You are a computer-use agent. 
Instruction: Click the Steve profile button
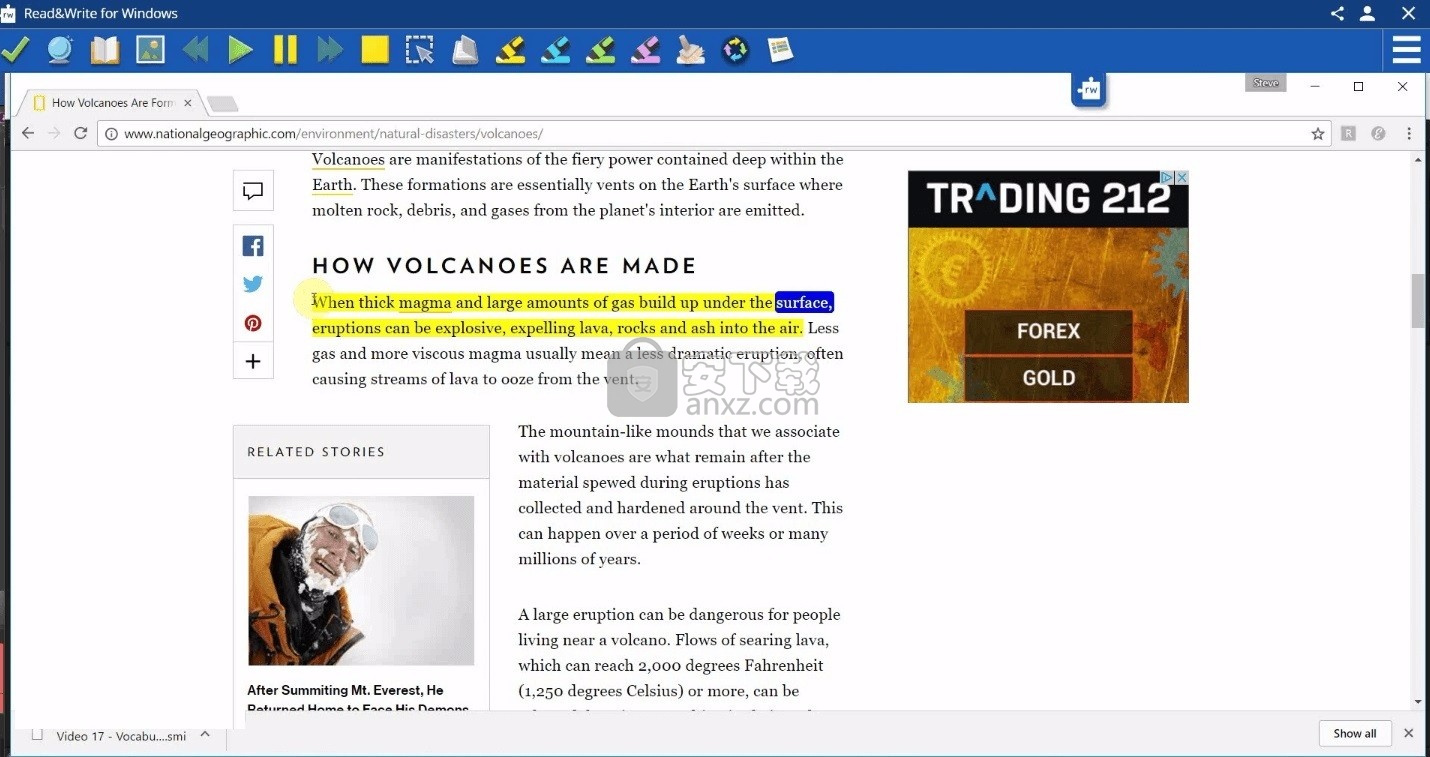tap(1266, 83)
